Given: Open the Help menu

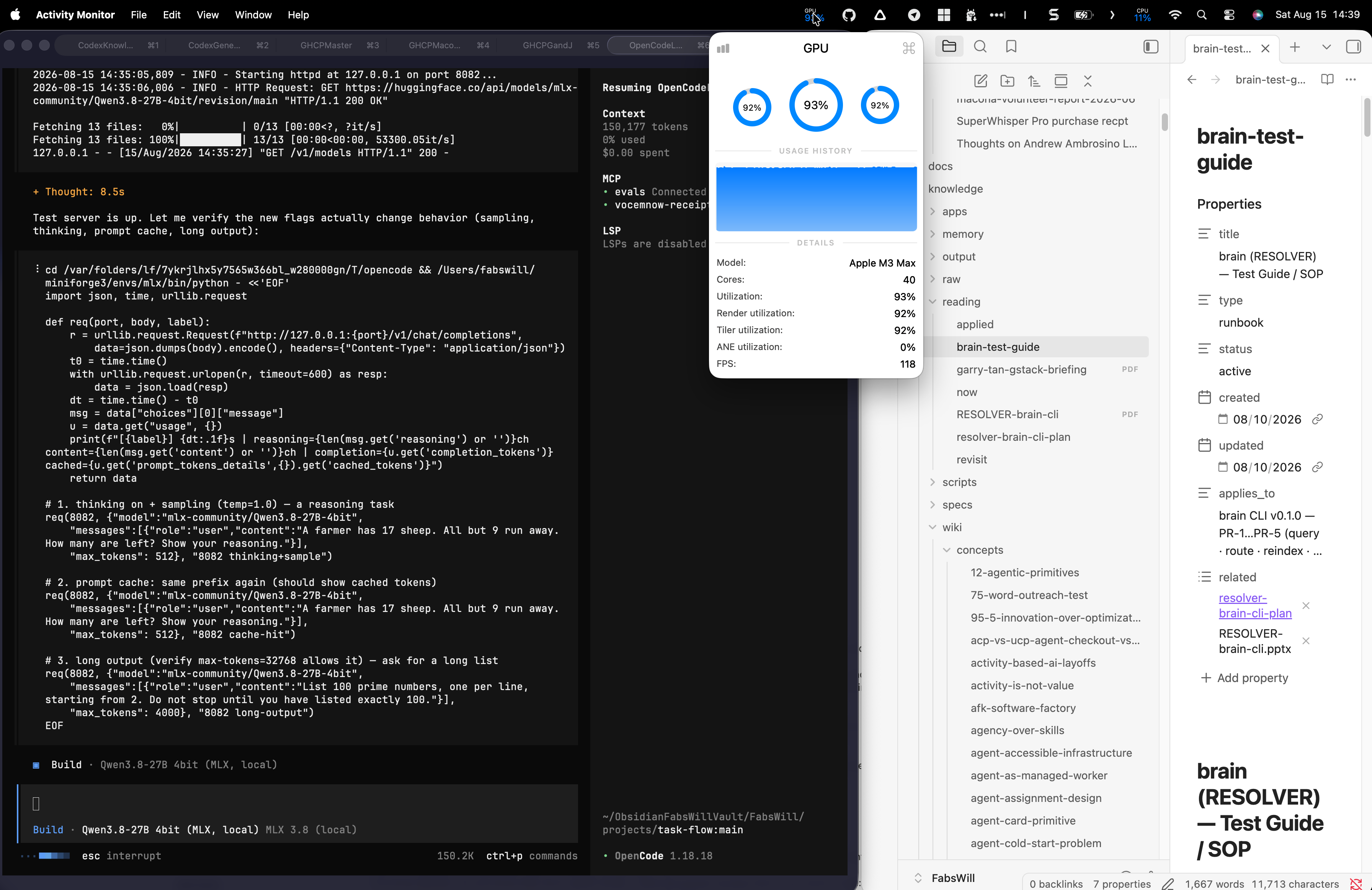Looking at the screenshot, I should pos(298,15).
